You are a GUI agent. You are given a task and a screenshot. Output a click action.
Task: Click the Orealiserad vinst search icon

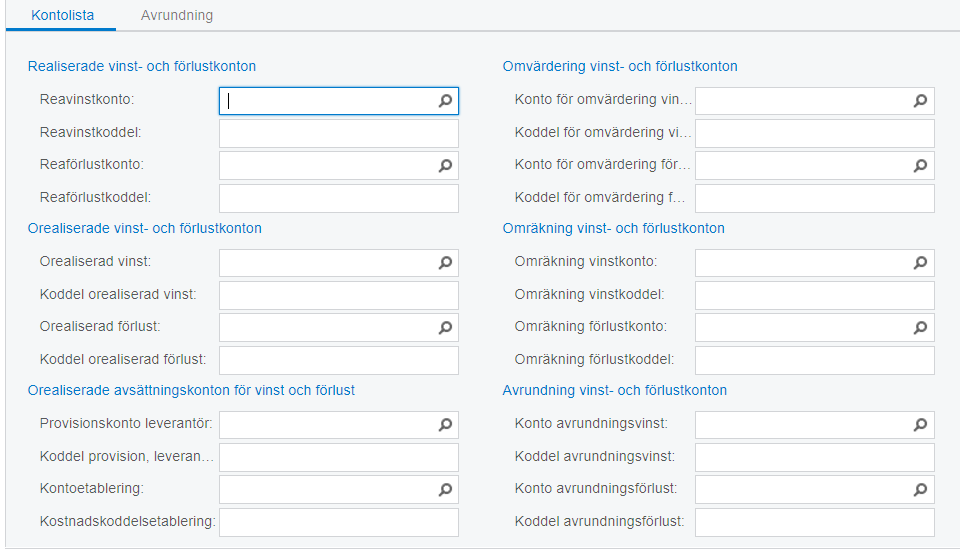[x=446, y=263]
